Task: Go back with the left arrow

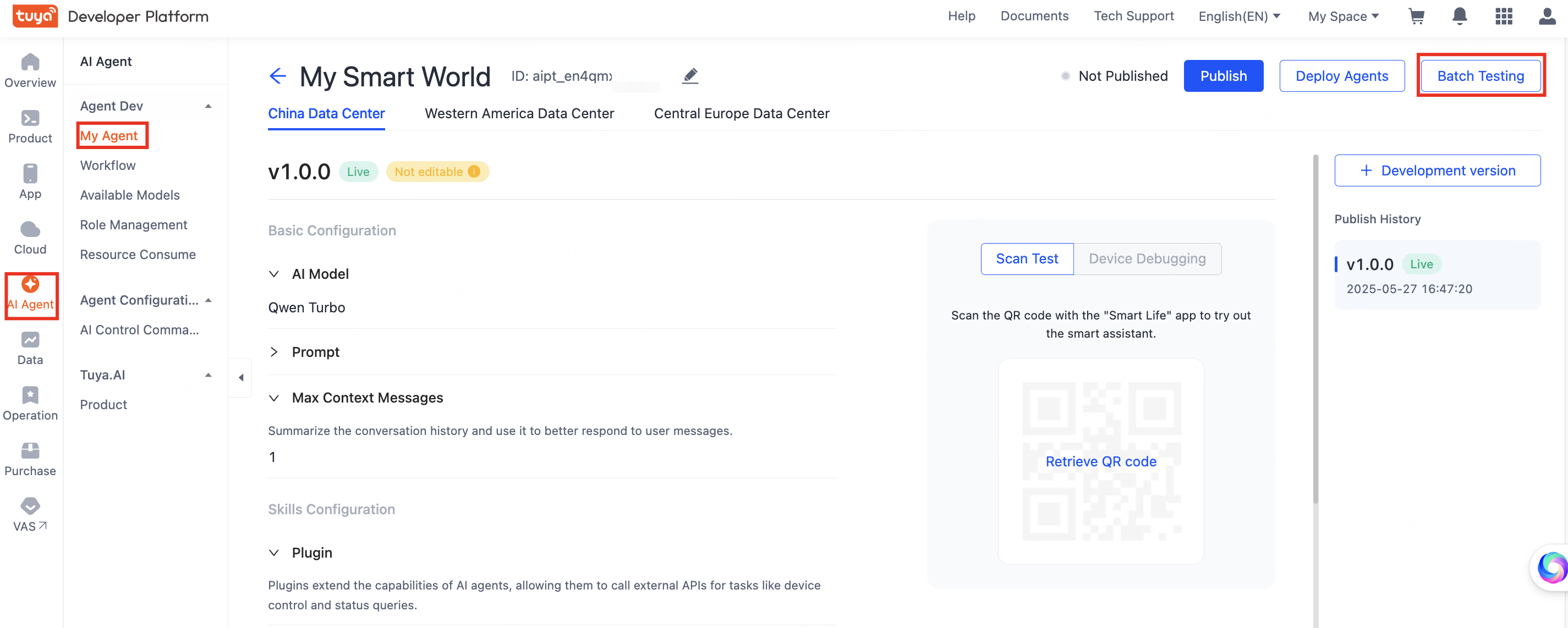Action: point(278,76)
